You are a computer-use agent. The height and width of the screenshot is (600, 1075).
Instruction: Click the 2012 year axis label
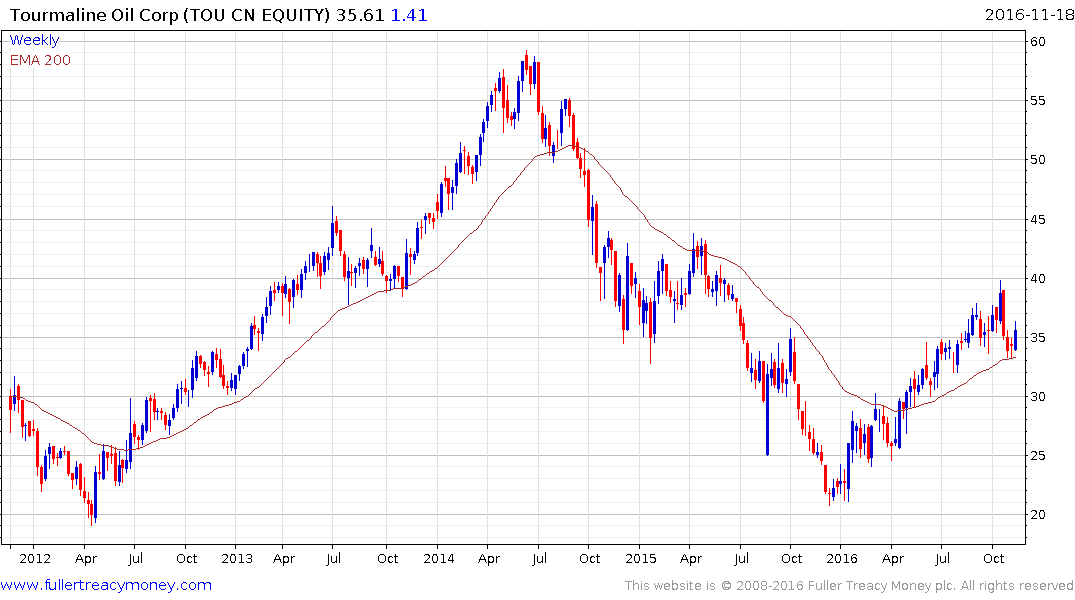(35, 558)
